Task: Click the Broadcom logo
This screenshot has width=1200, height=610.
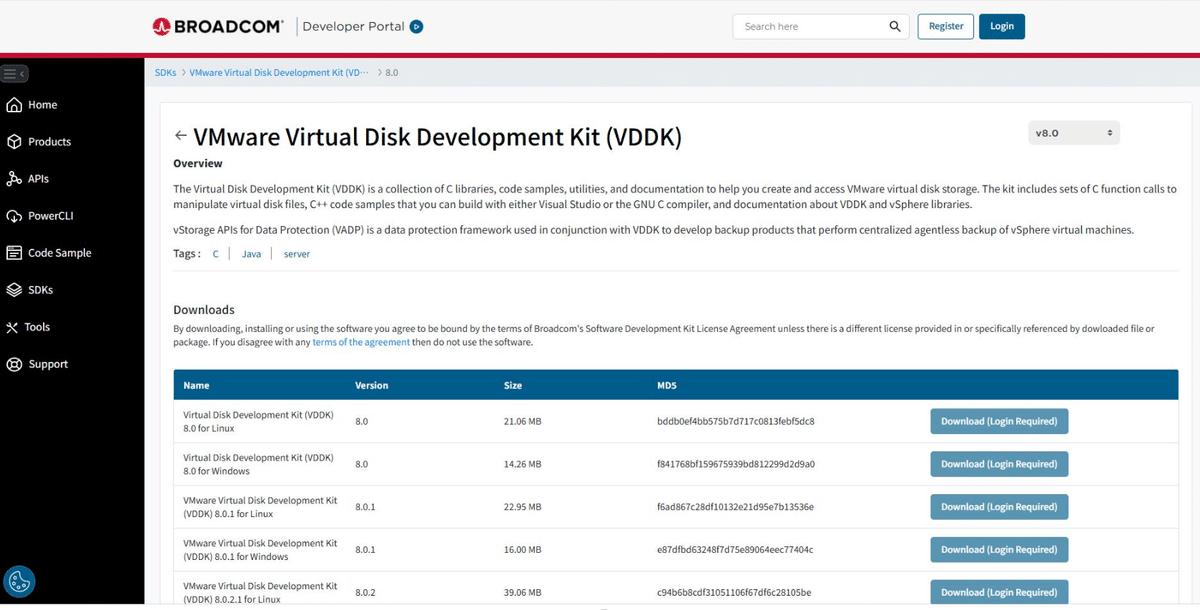Action: pyautogui.click(x=218, y=26)
